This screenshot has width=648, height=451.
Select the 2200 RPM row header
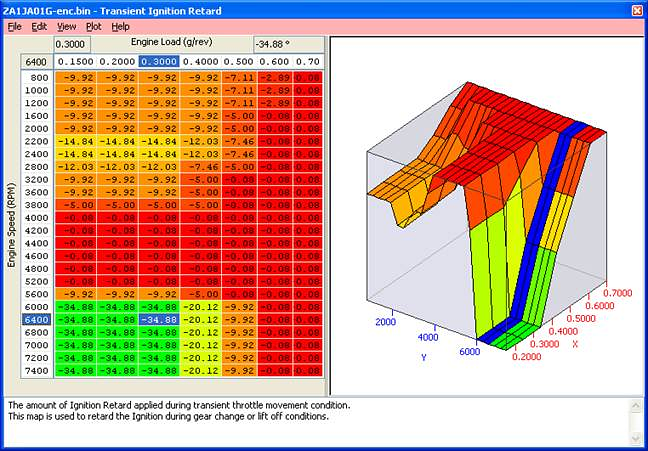tap(39, 142)
